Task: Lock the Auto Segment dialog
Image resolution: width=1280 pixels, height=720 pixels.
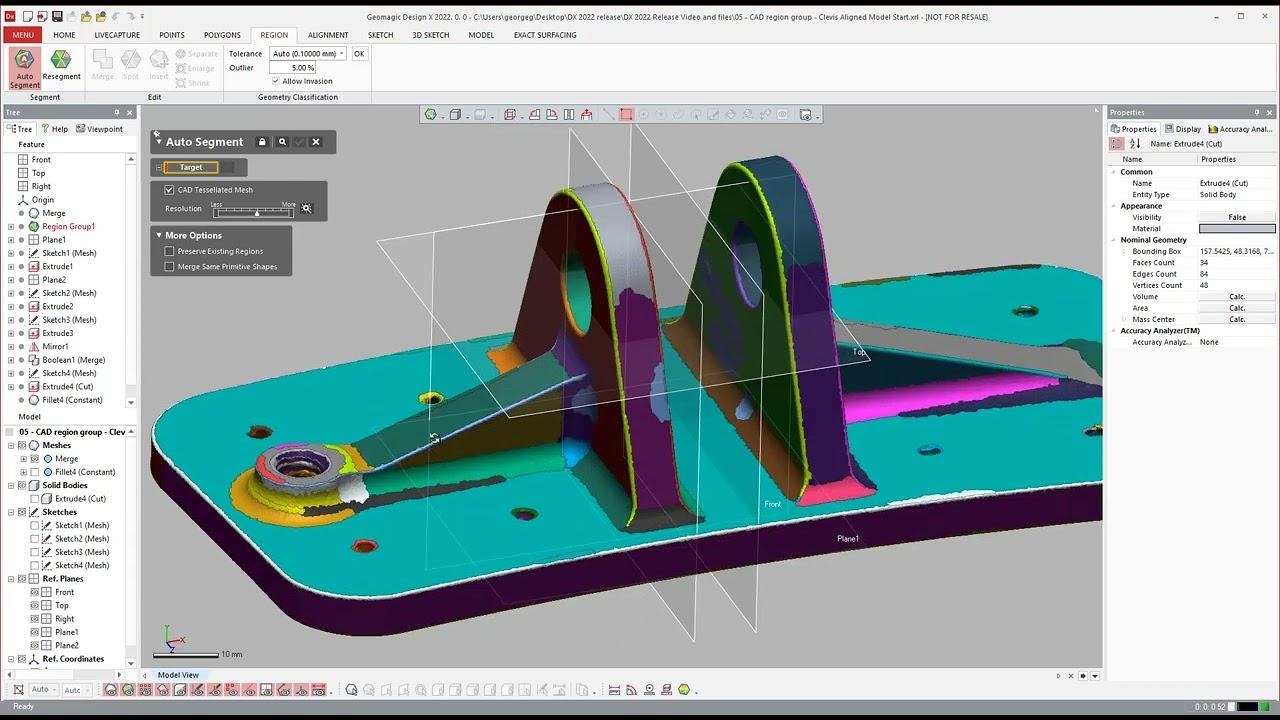Action: tap(262, 142)
